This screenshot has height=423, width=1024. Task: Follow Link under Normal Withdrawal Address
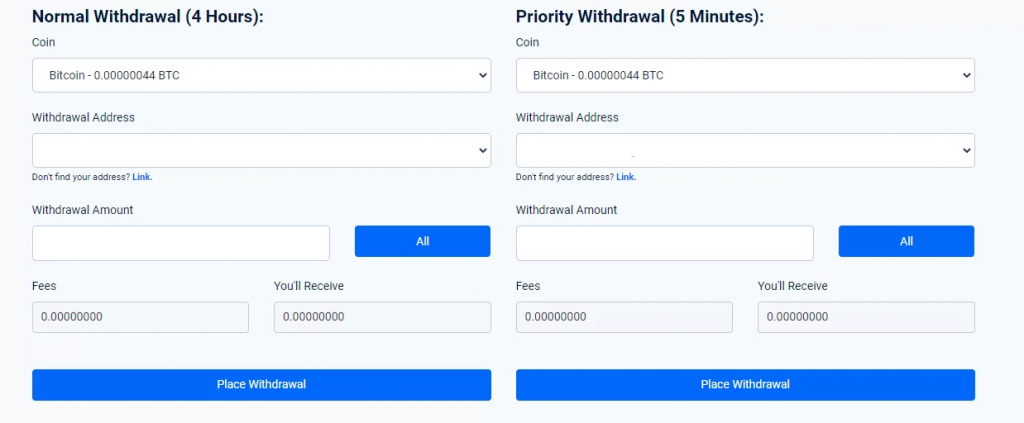142,177
